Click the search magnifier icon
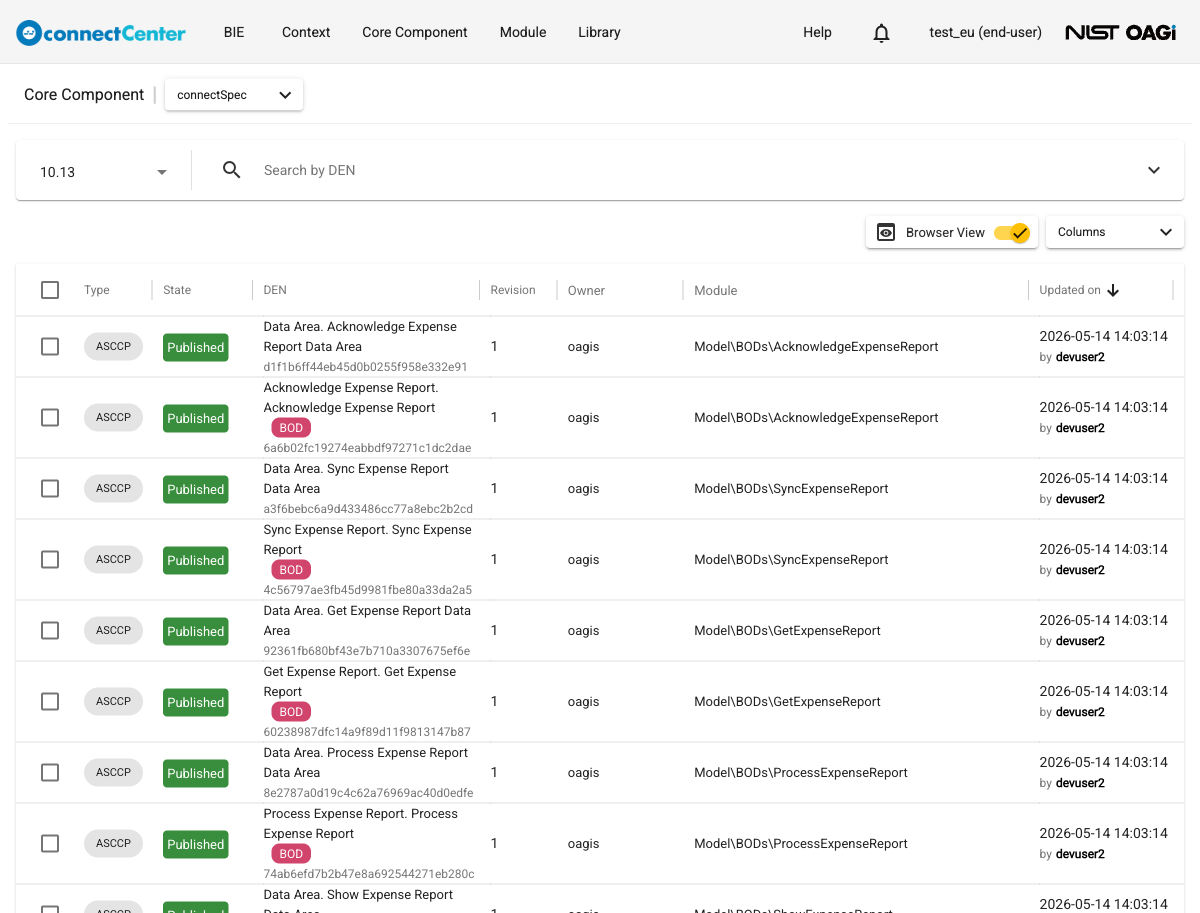This screenshot has width=1200, height=913. tap(231, 170)
